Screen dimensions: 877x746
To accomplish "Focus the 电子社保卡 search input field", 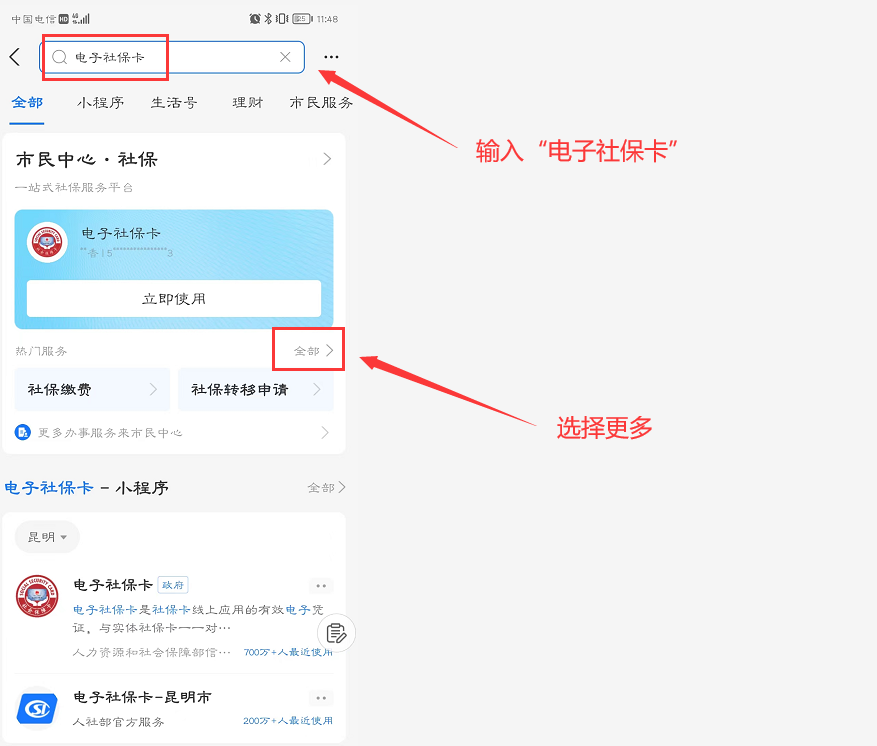I will (x=172, y=56).
